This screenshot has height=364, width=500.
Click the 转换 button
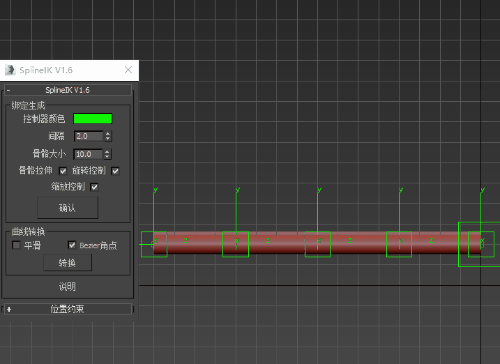pyautogui.click(x=67, y=263)
